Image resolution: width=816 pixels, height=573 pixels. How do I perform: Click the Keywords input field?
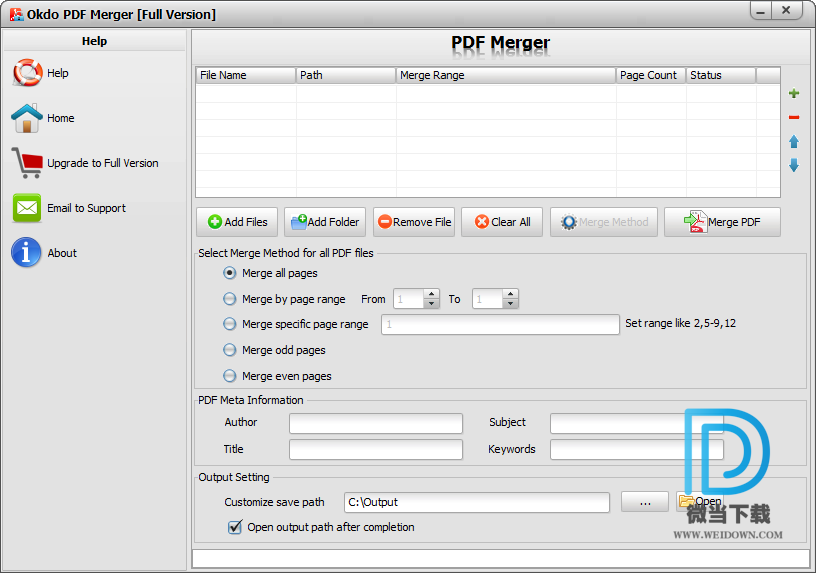636,449
